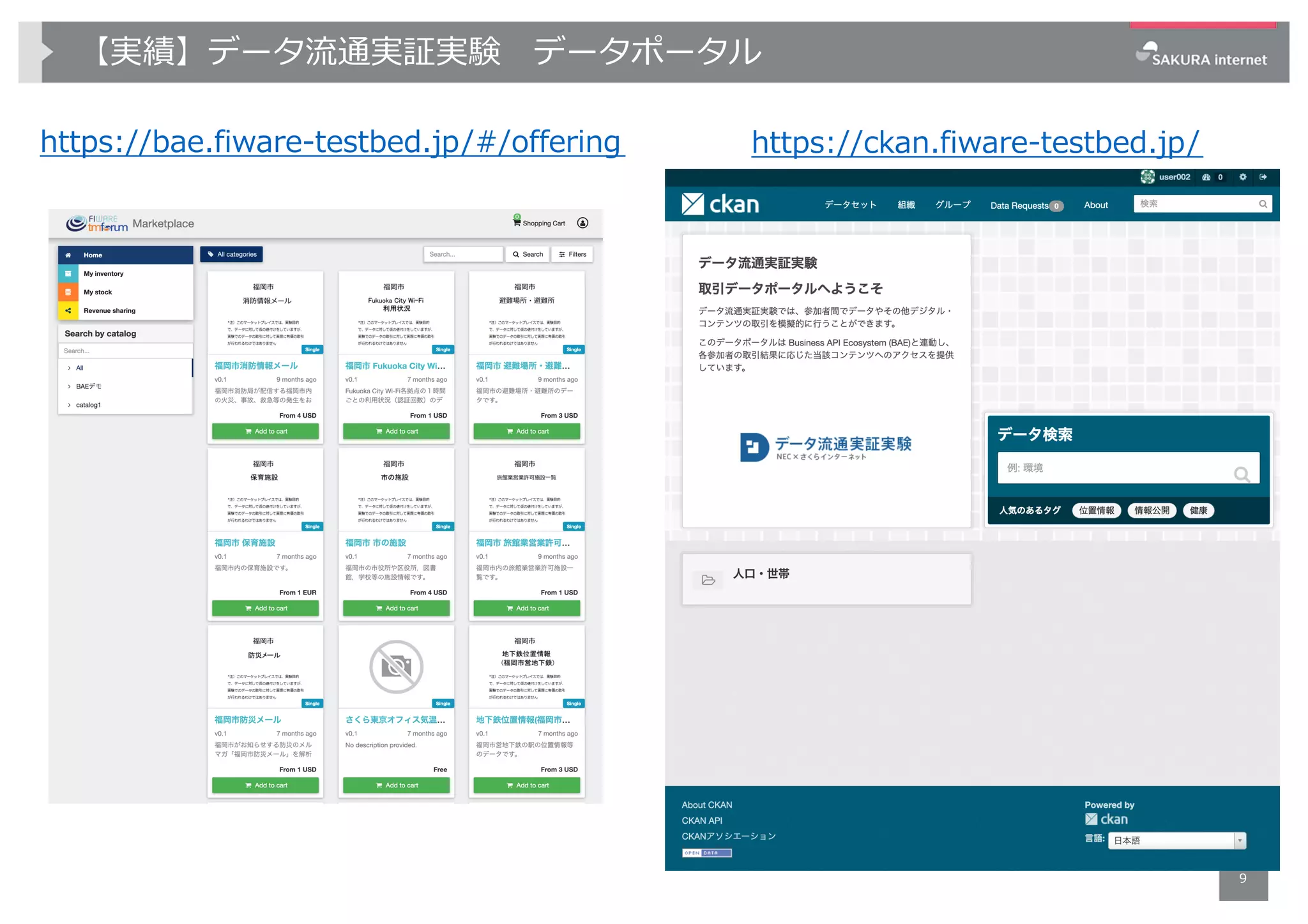This screenshot has height=924, width=1308.
Task: Add 福岡市防災メール to cart
Action: [265, 785]
